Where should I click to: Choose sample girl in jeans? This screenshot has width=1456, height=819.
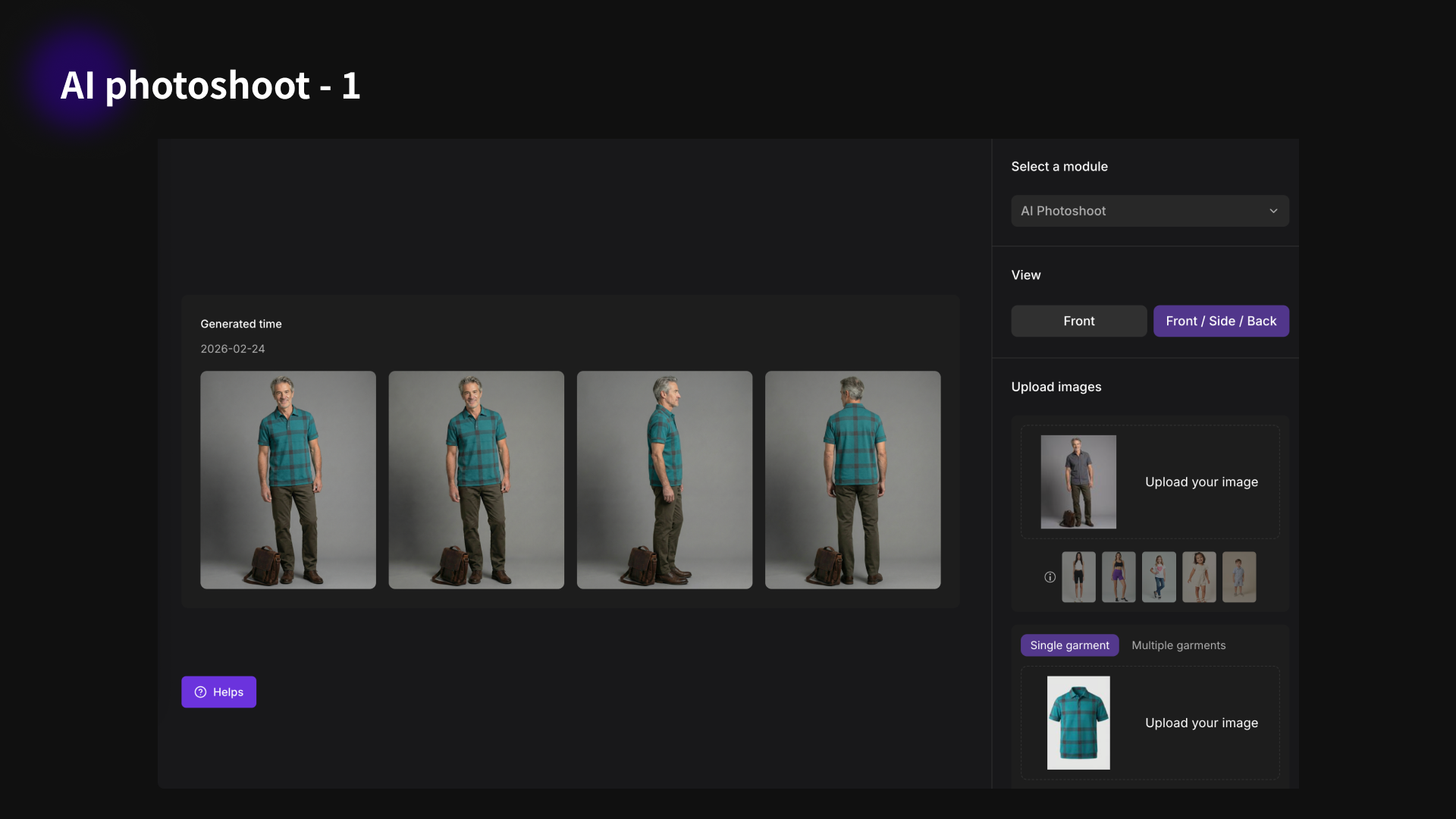tap(1159, 577)
